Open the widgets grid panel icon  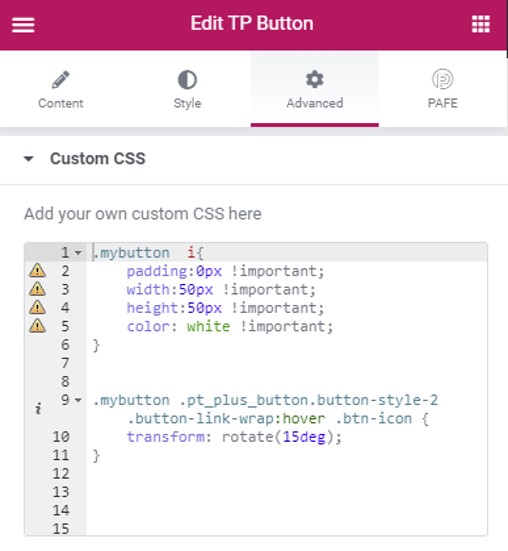coord(481,24)
